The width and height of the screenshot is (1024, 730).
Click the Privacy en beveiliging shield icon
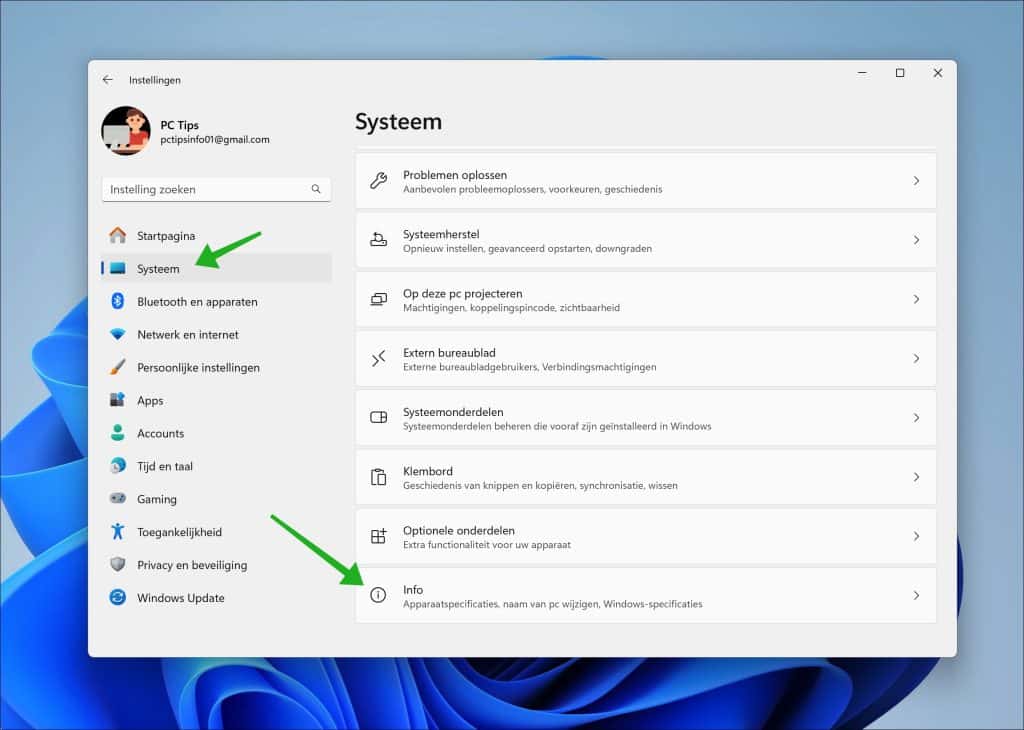pyautogui.click(x=118, y=564)
